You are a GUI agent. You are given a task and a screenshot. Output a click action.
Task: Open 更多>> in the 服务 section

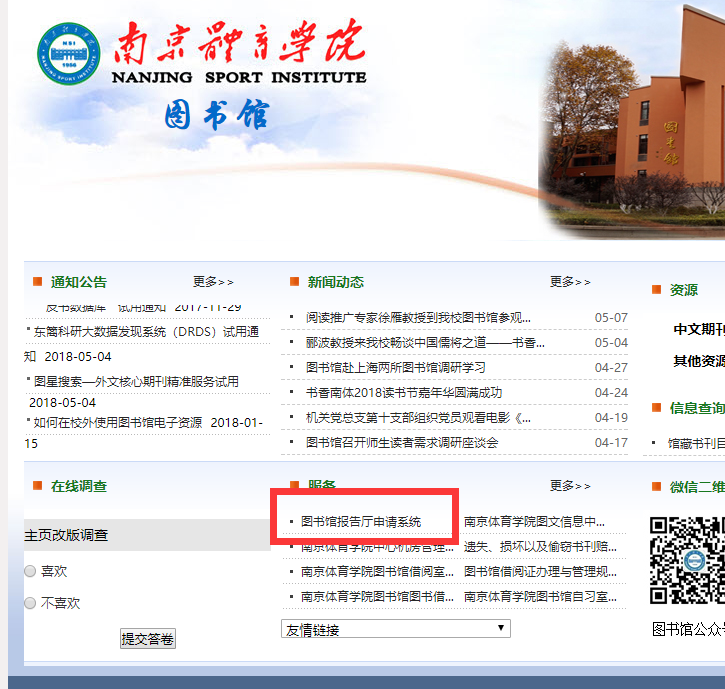point(570,486)
